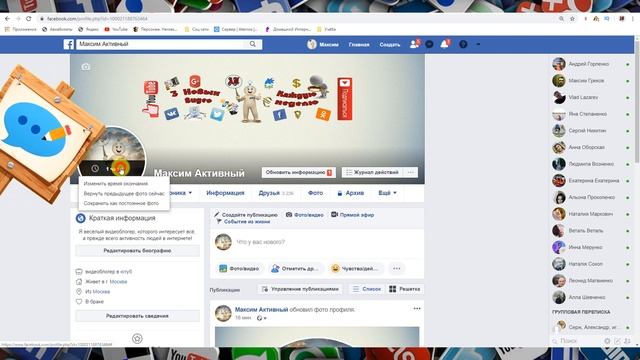
Task: Click Редактировать сведения button
Action: pyautogui.click(x=138, y=316)
